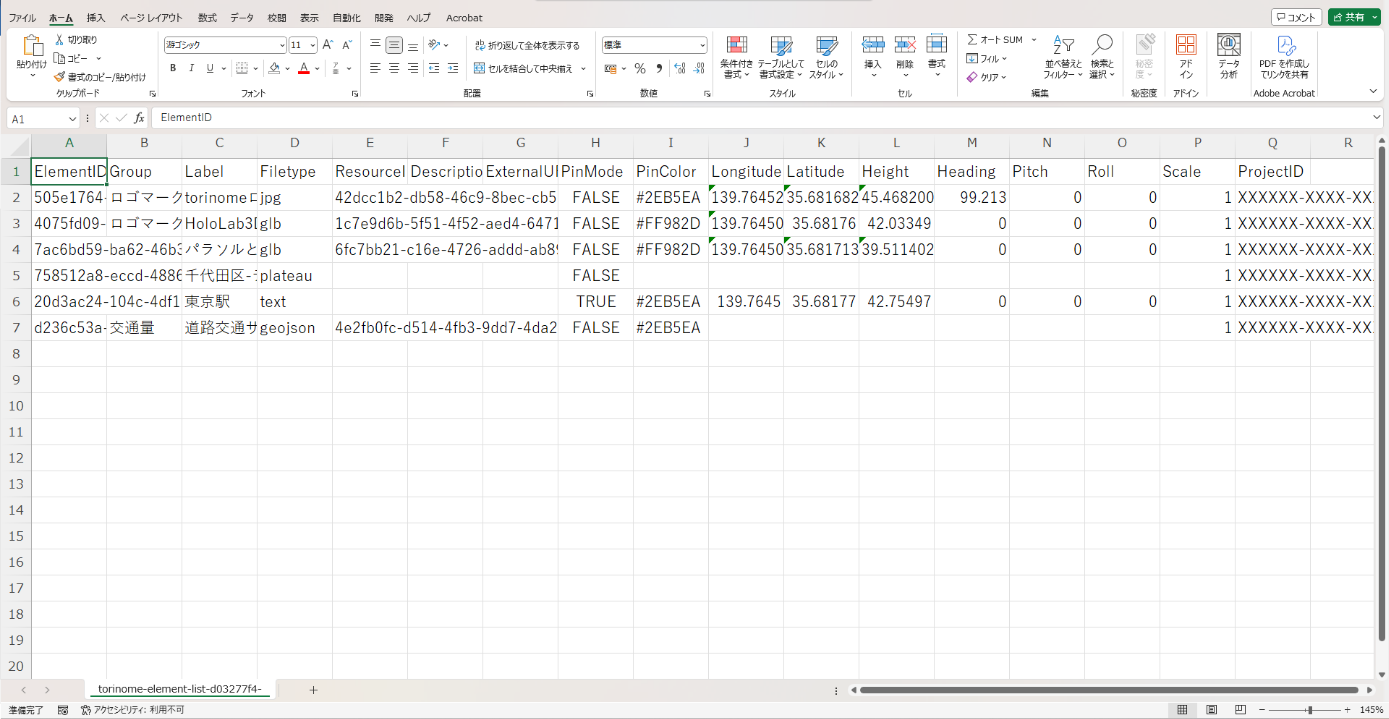Viewport: 1389px width, 719px height.
Task: Toggle Bold formatting
Action: (173, 68)
